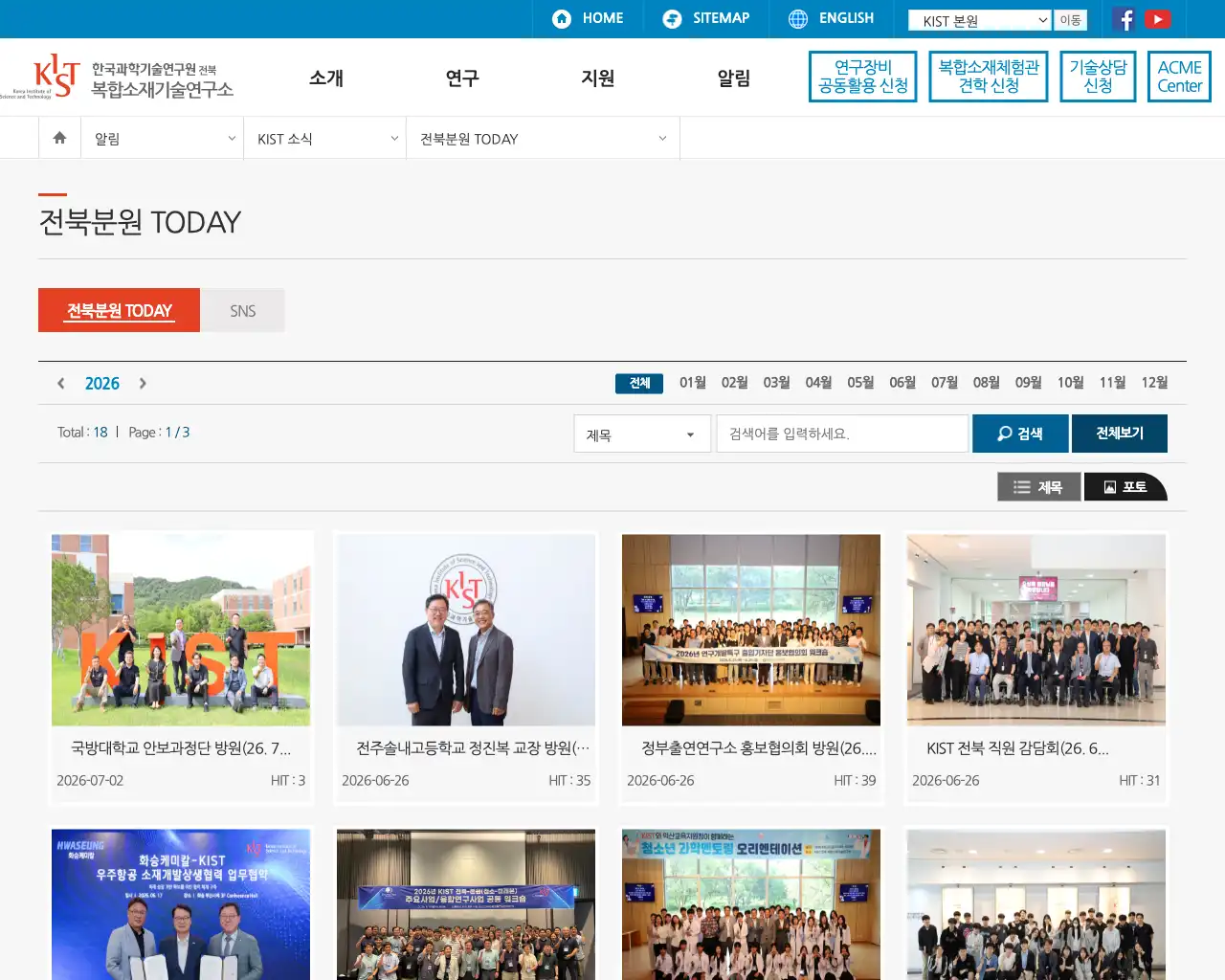Select the 06월 month filter
The width and height of the screenshot is (1225, 980).
coord(902,383)
